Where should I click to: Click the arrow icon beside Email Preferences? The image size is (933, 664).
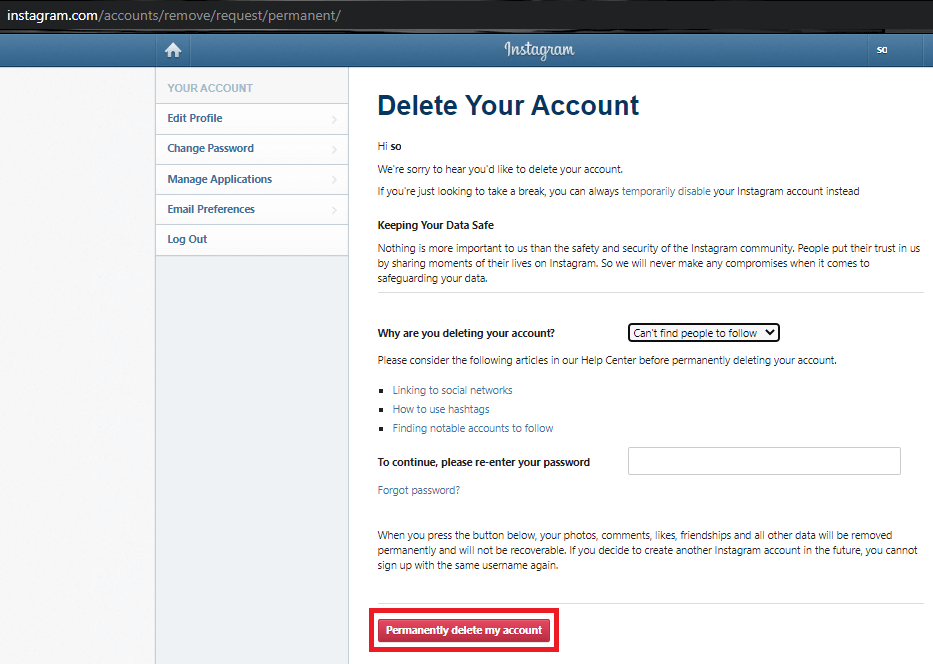(x=334, y=210)
